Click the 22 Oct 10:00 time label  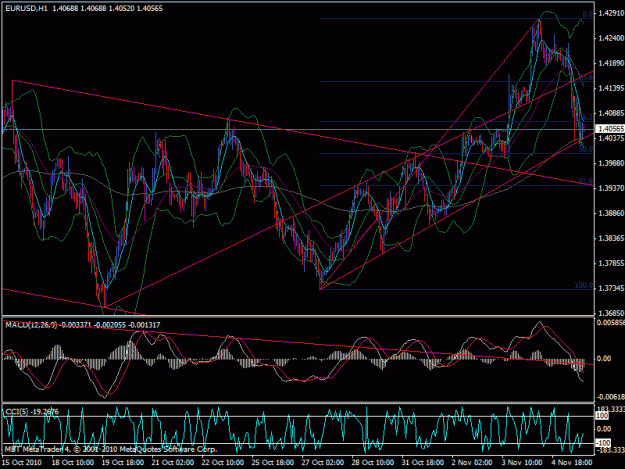[x=223, y=462]
